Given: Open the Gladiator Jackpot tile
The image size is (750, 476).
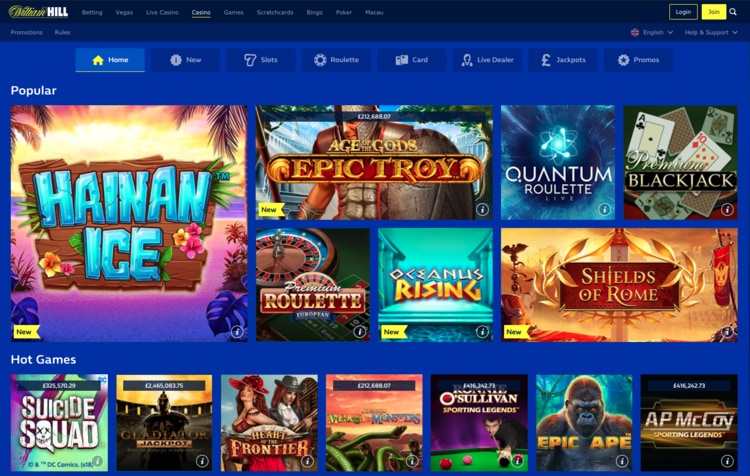Looking at the screenshot, I should 164,423.
